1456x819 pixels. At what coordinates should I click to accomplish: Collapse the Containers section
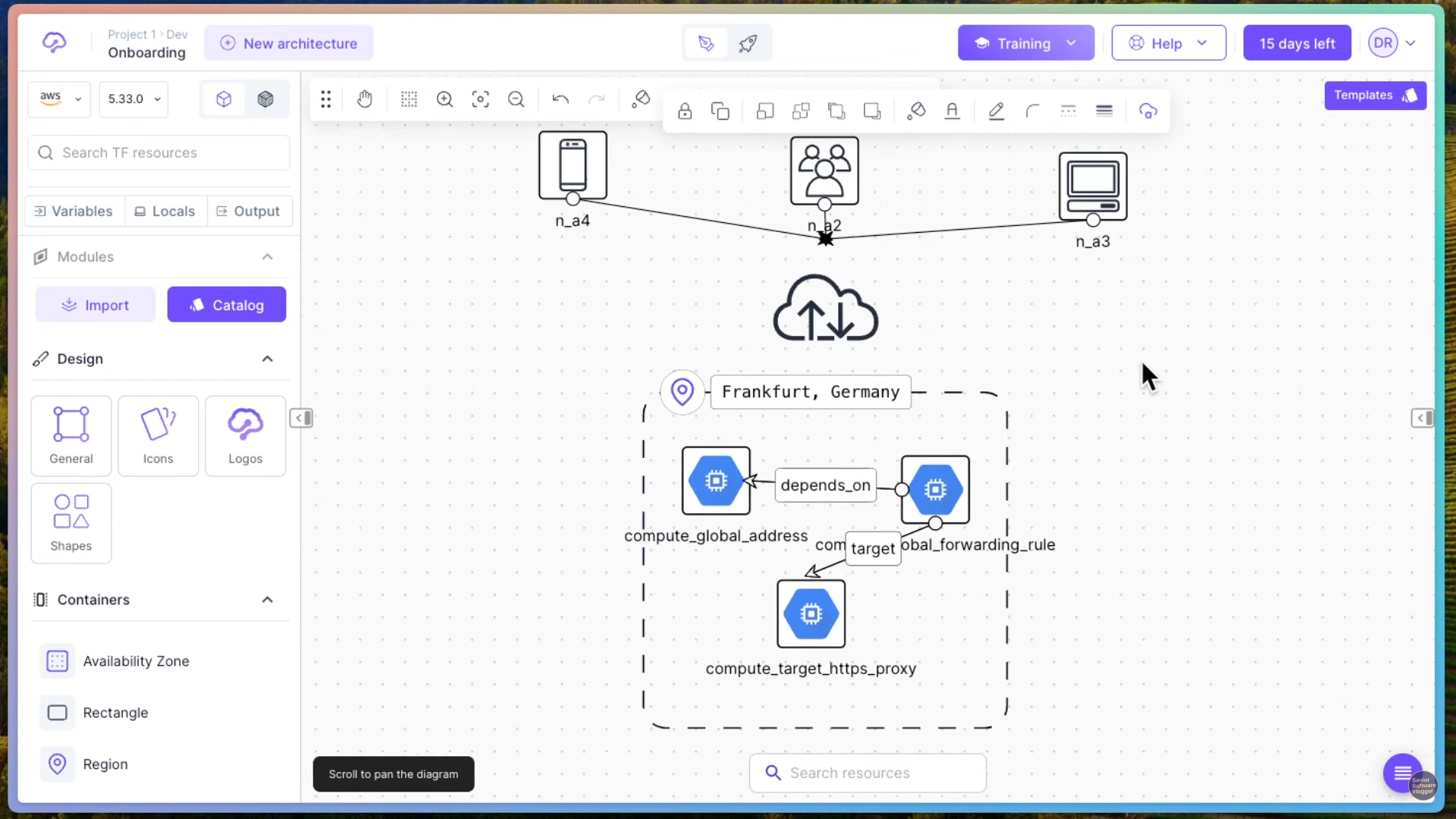pos(268,600)
